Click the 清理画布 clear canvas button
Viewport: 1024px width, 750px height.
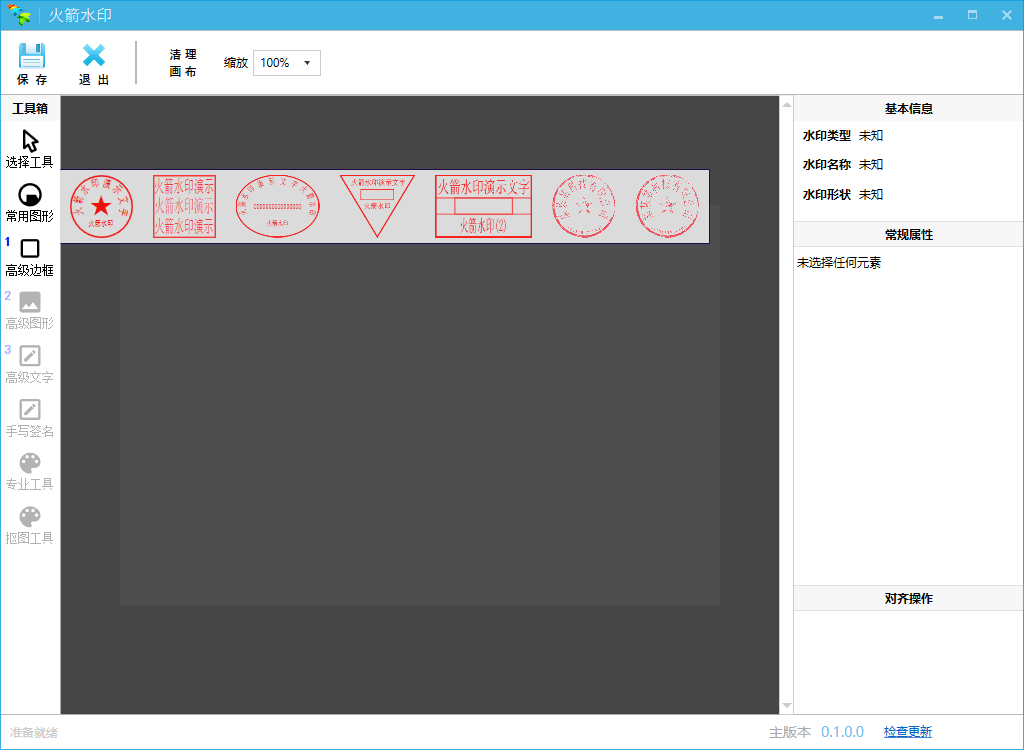pyautogui.click(x=182, y=62)
